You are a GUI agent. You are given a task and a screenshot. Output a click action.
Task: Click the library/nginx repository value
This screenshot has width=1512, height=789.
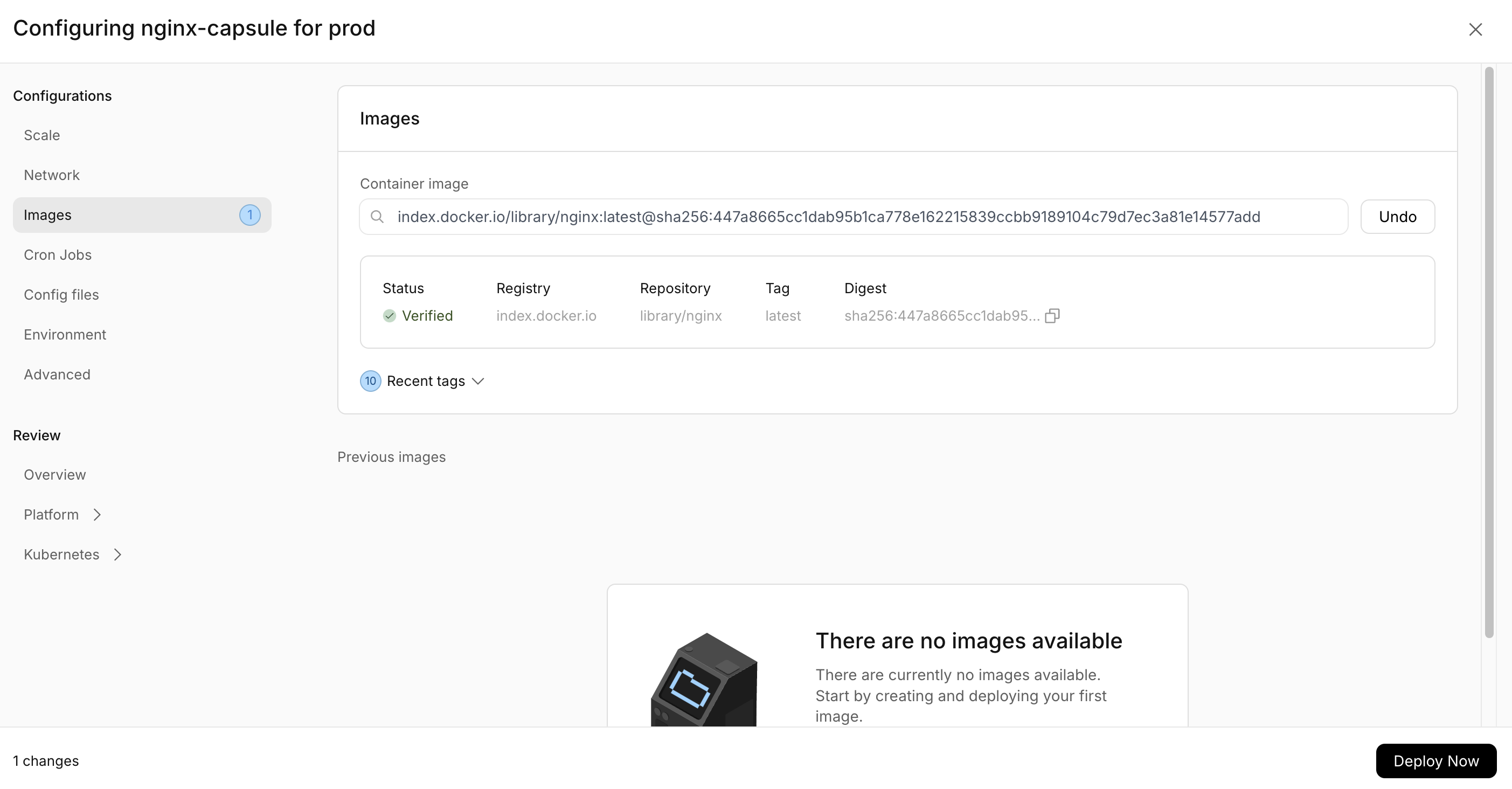680,316
